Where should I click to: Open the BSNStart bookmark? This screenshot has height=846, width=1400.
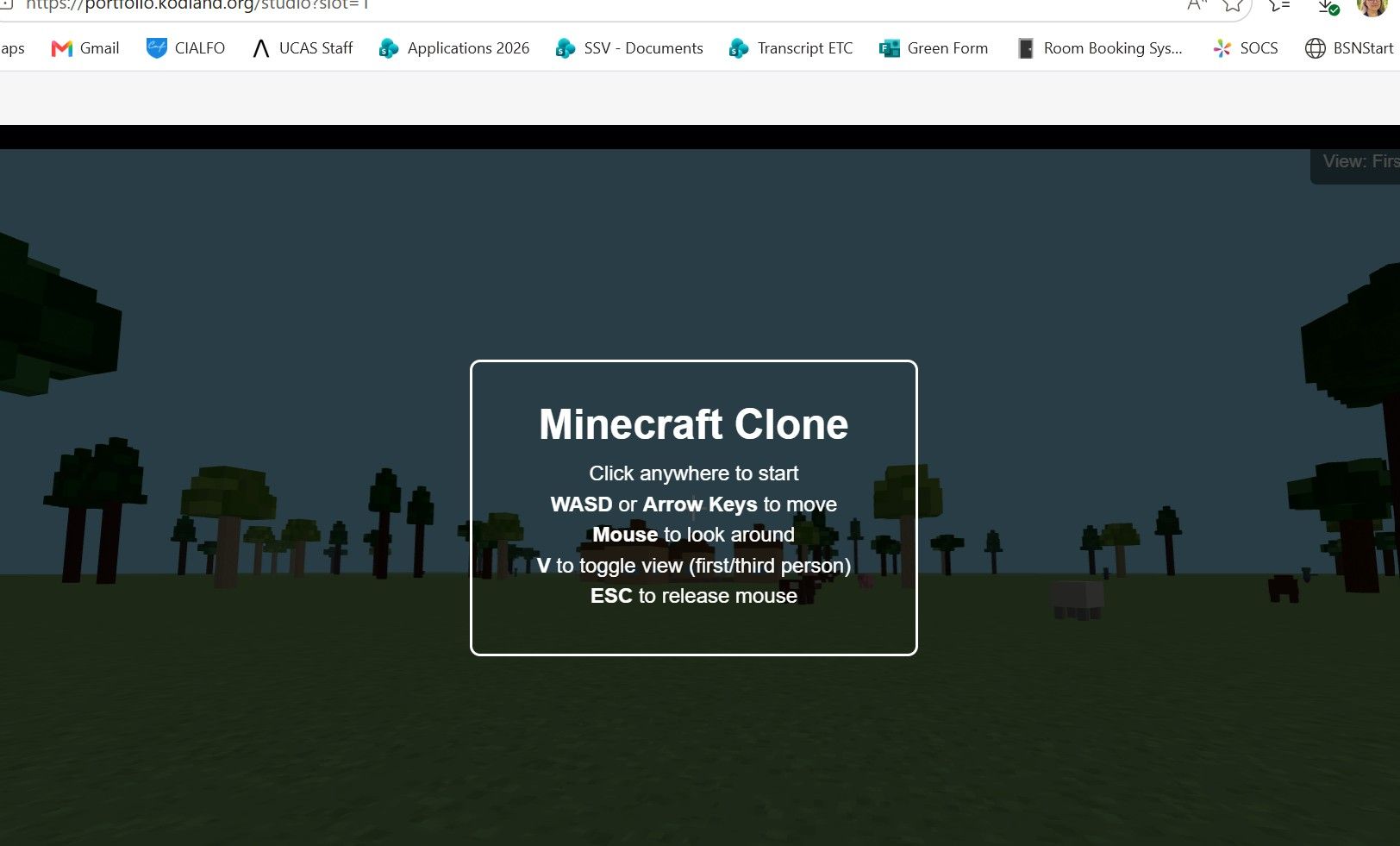tap(1349, 48)
